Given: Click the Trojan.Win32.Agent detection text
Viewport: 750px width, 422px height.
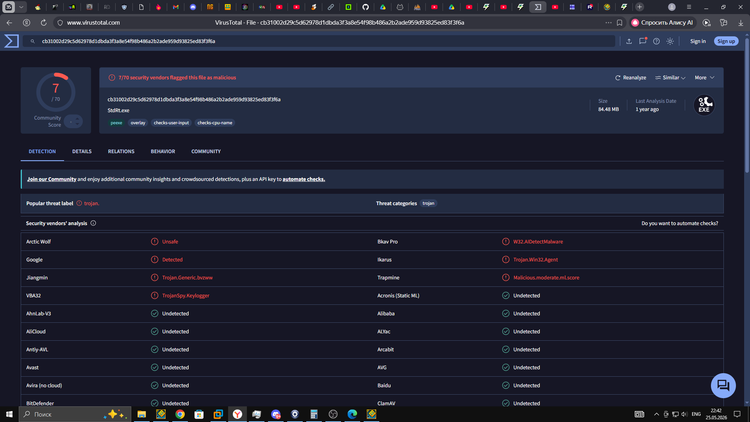Looking at the screenshot, I should pos(535,260).
